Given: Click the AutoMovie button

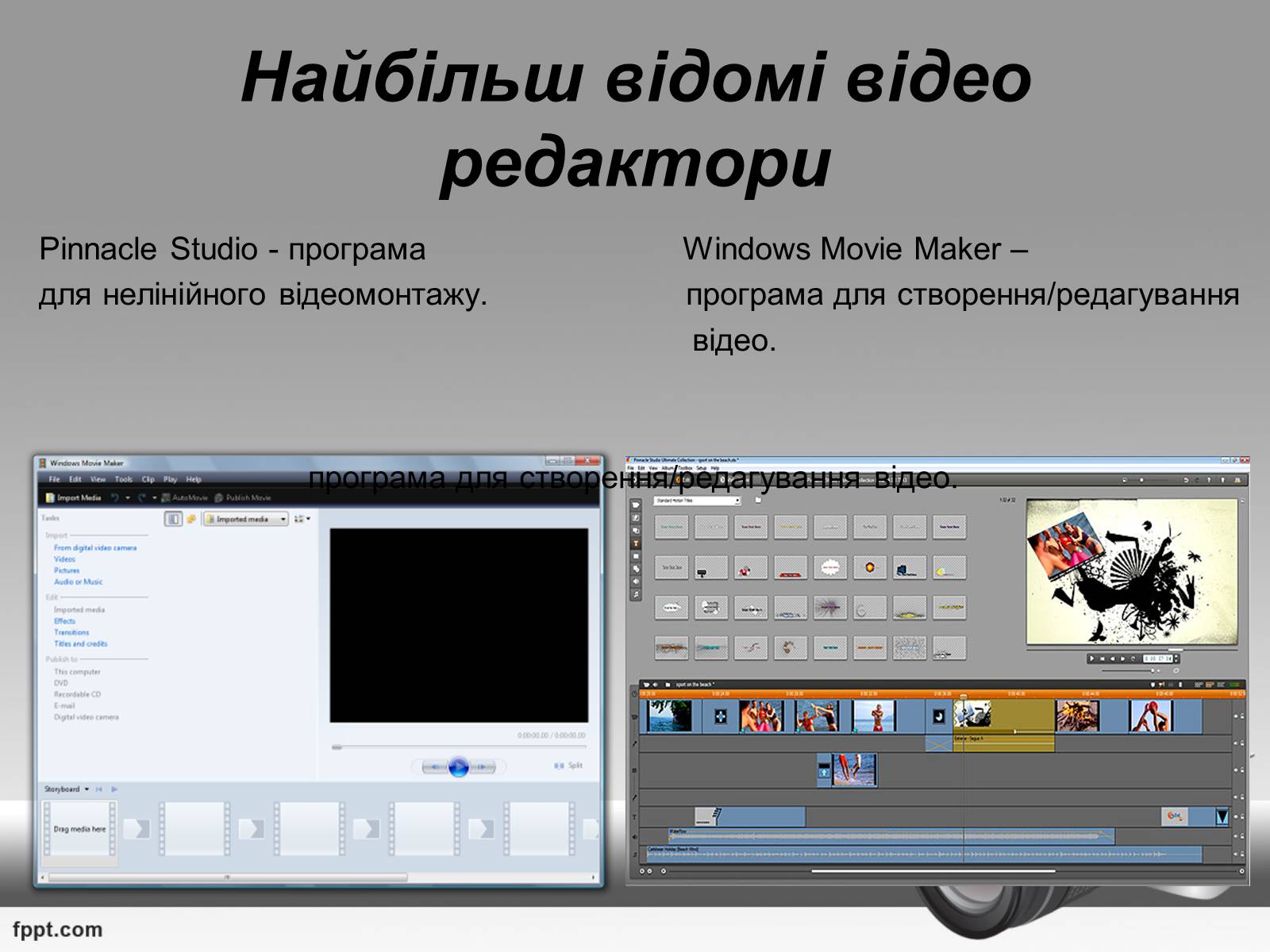Looking at the screenshot, I should point(184,497).
